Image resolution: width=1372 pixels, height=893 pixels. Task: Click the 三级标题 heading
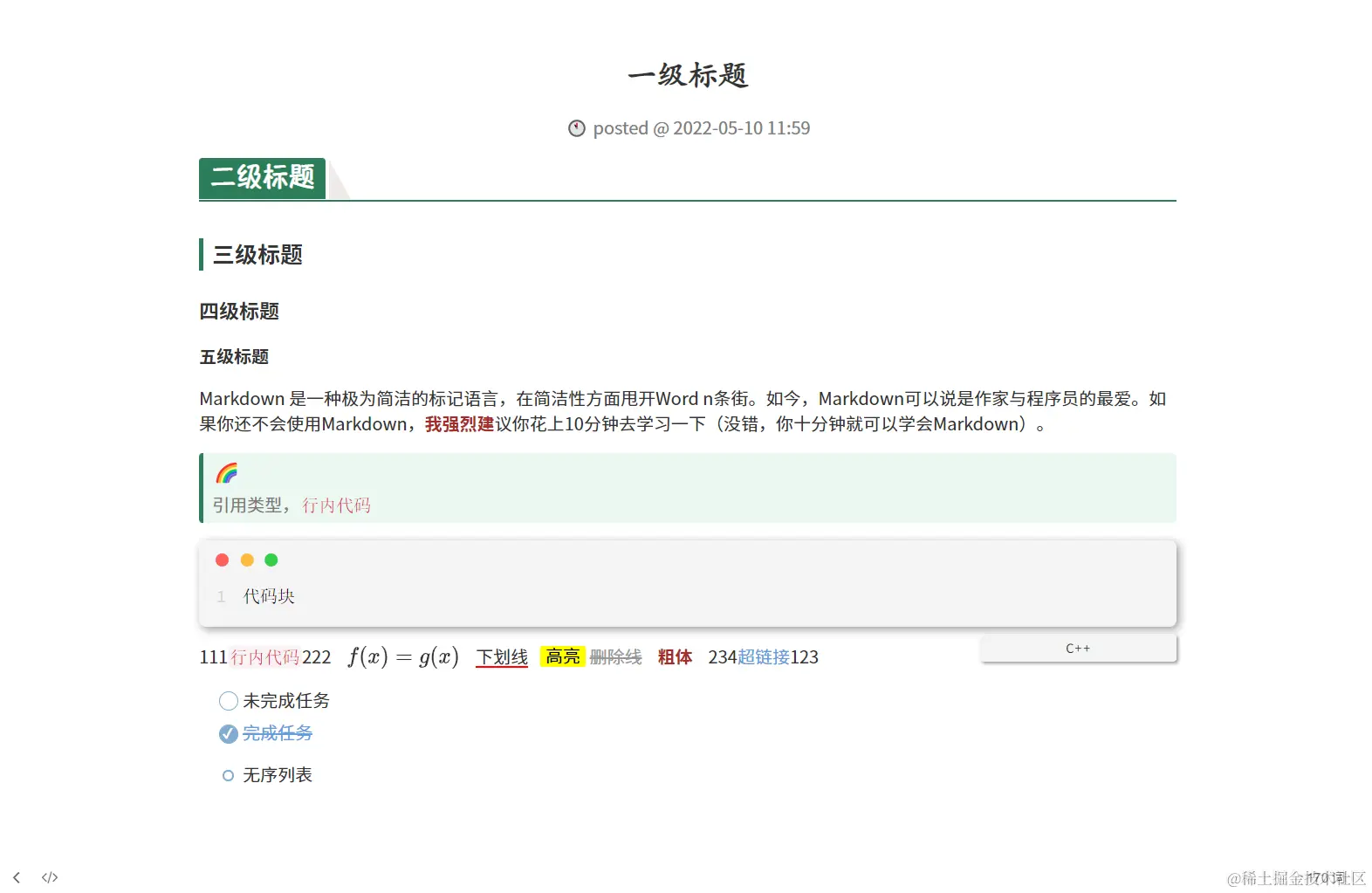(258, 255)
